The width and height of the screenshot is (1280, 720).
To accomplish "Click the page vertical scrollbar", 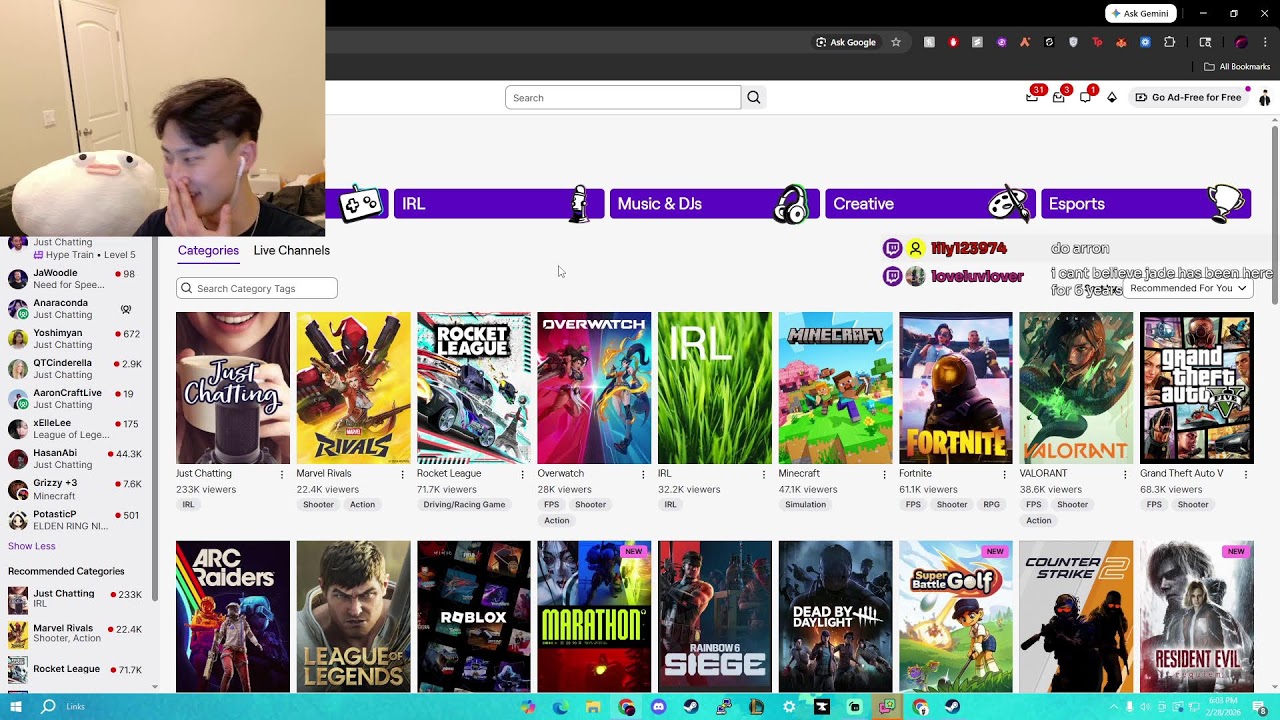I will (x=1274, y=215).
